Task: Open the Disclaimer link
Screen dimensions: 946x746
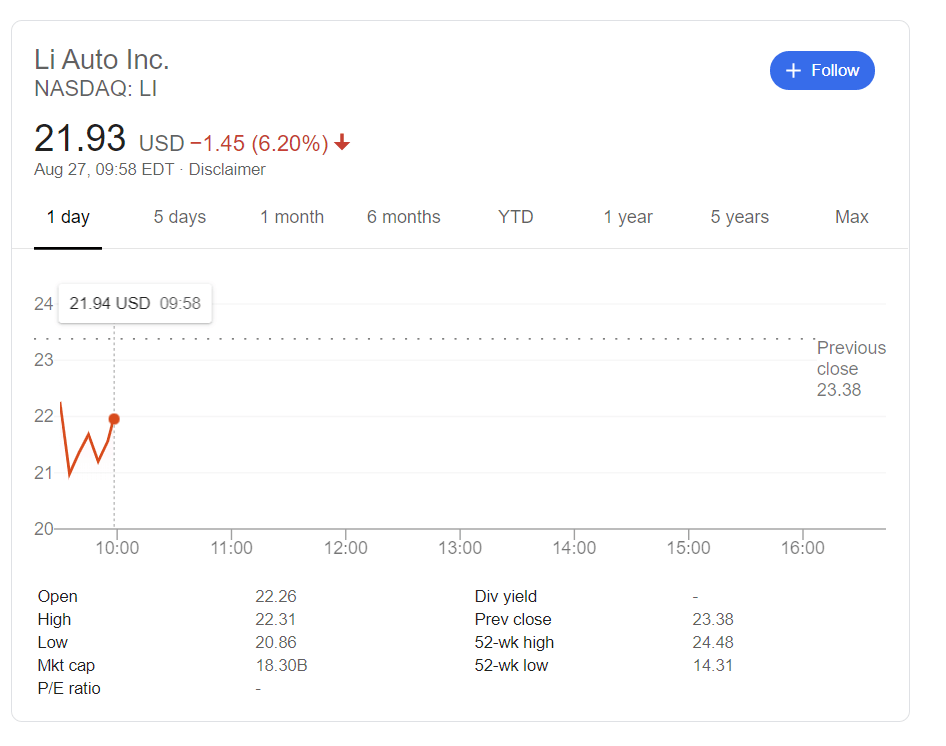Action: (227, 169)
